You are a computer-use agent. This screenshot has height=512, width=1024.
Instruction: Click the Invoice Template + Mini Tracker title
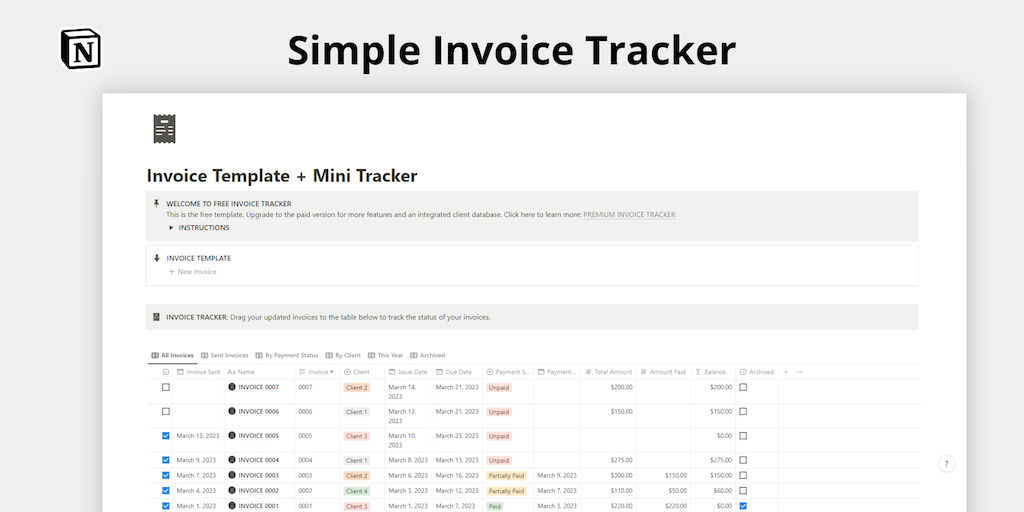click(x=281, y=176)
